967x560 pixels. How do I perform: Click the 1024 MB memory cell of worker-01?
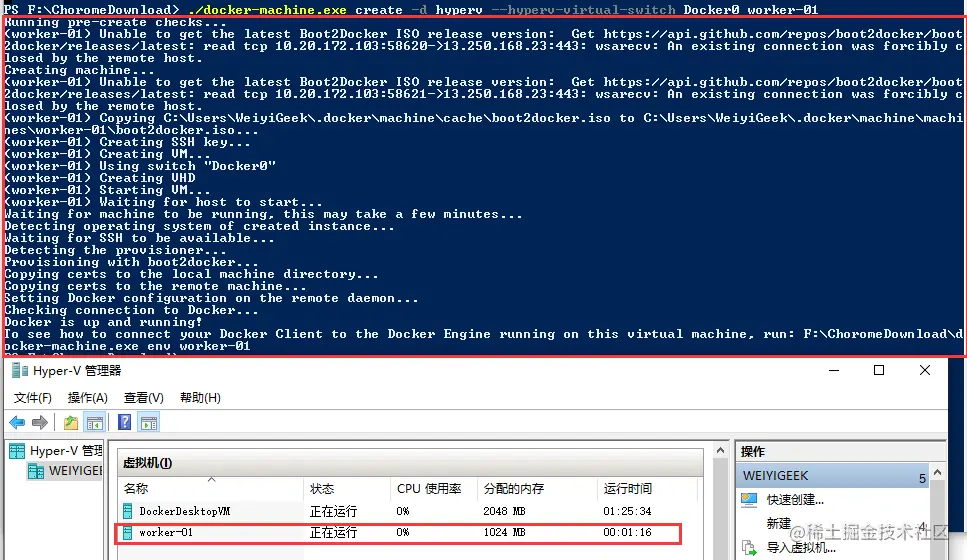504,532
